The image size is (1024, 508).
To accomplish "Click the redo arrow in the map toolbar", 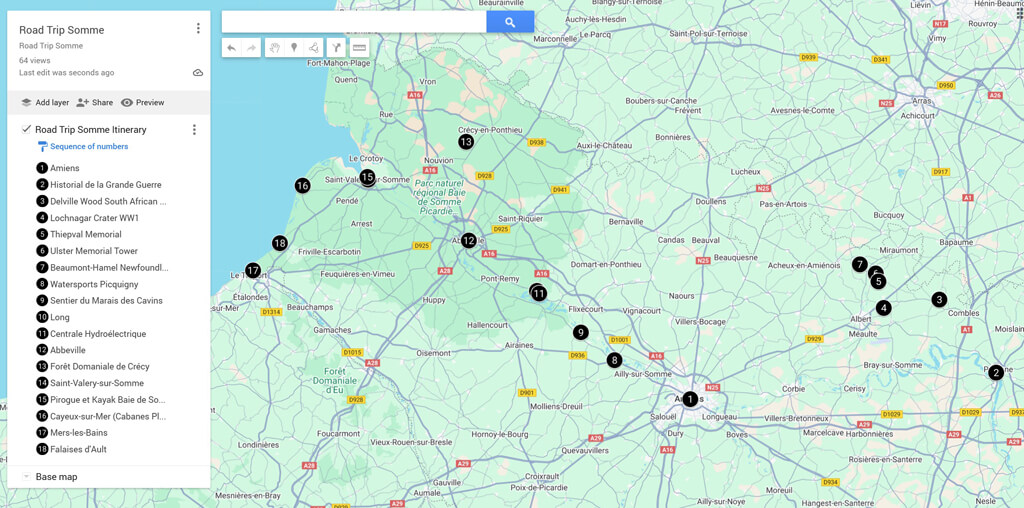I will 251,48.
